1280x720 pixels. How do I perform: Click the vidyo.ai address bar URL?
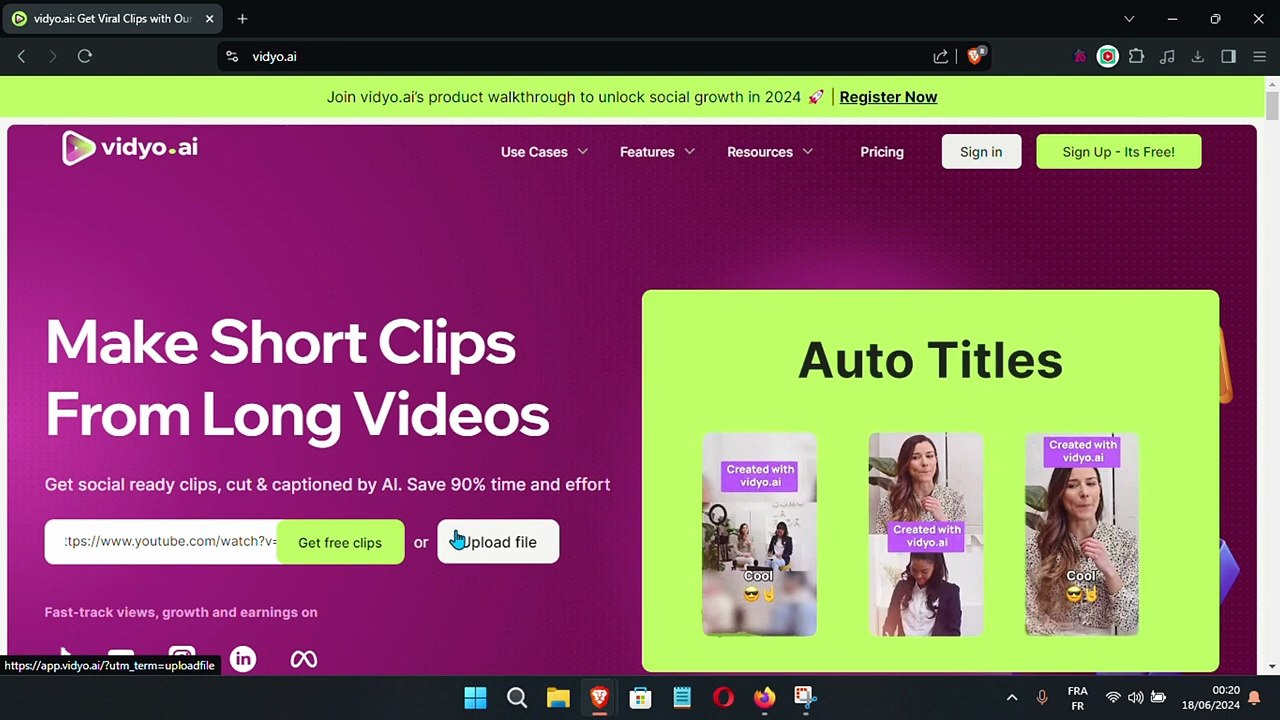click(x=274, y=57)
